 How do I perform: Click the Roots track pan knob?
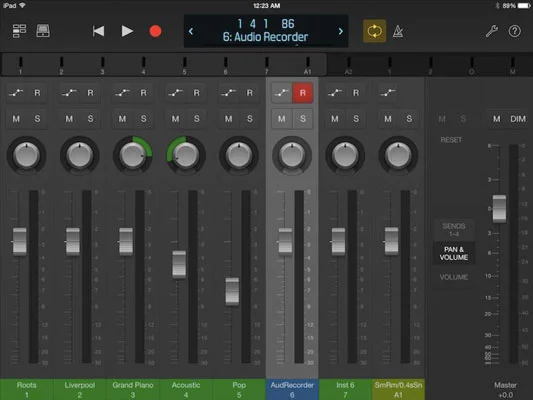click(27, 155)
